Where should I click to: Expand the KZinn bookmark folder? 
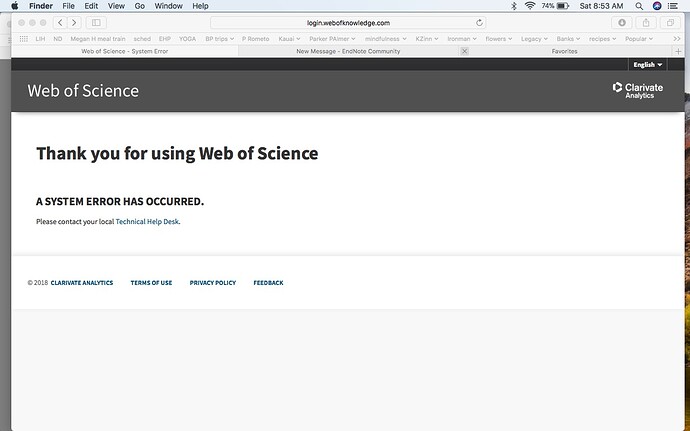coord(427,39)
